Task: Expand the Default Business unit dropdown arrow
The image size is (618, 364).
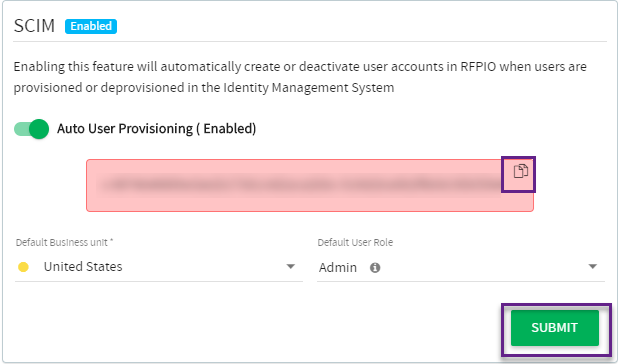Action: coord(290,267)
